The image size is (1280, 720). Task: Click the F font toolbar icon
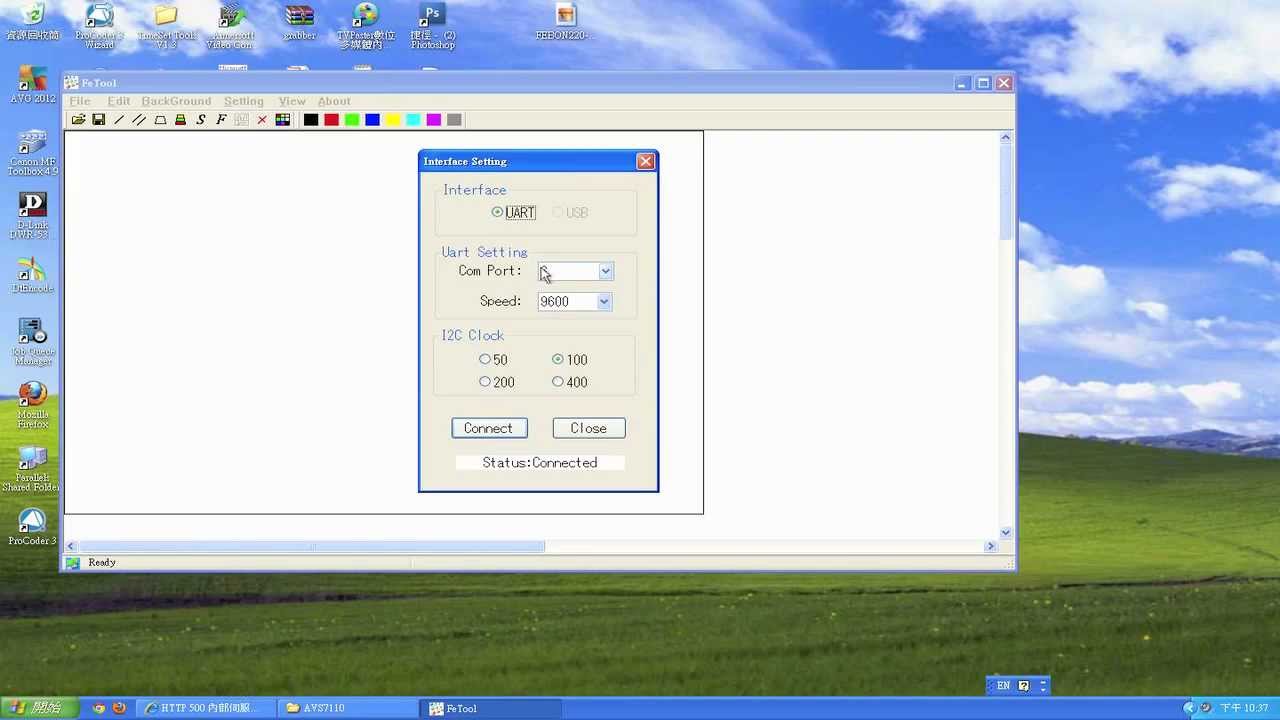coord(221,120)
